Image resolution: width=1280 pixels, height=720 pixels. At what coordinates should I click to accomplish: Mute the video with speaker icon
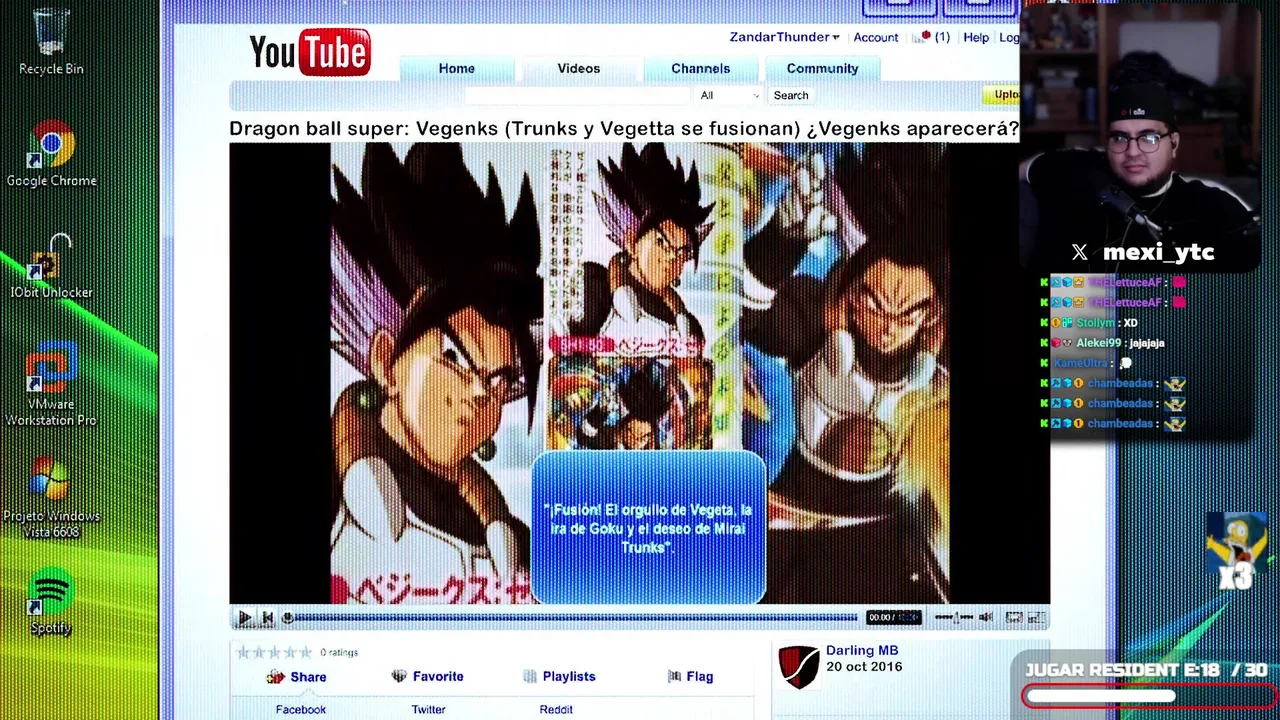(x=986, y=618)
